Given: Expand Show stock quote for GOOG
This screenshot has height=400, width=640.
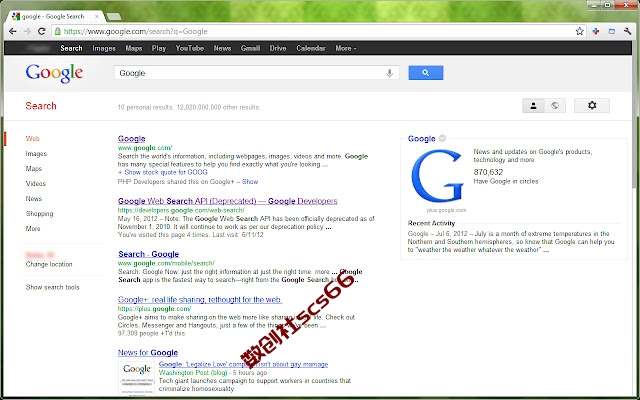Looking at the screenshot, I should tap(162, 172).
